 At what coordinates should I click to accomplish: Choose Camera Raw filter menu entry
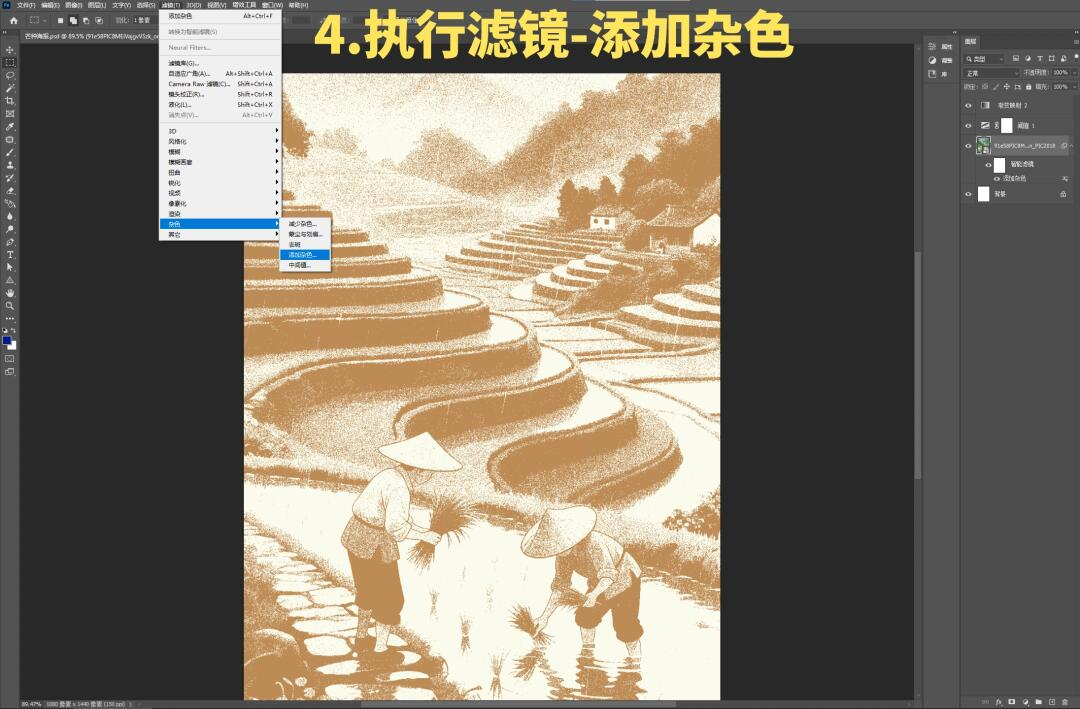pos(220,84)
